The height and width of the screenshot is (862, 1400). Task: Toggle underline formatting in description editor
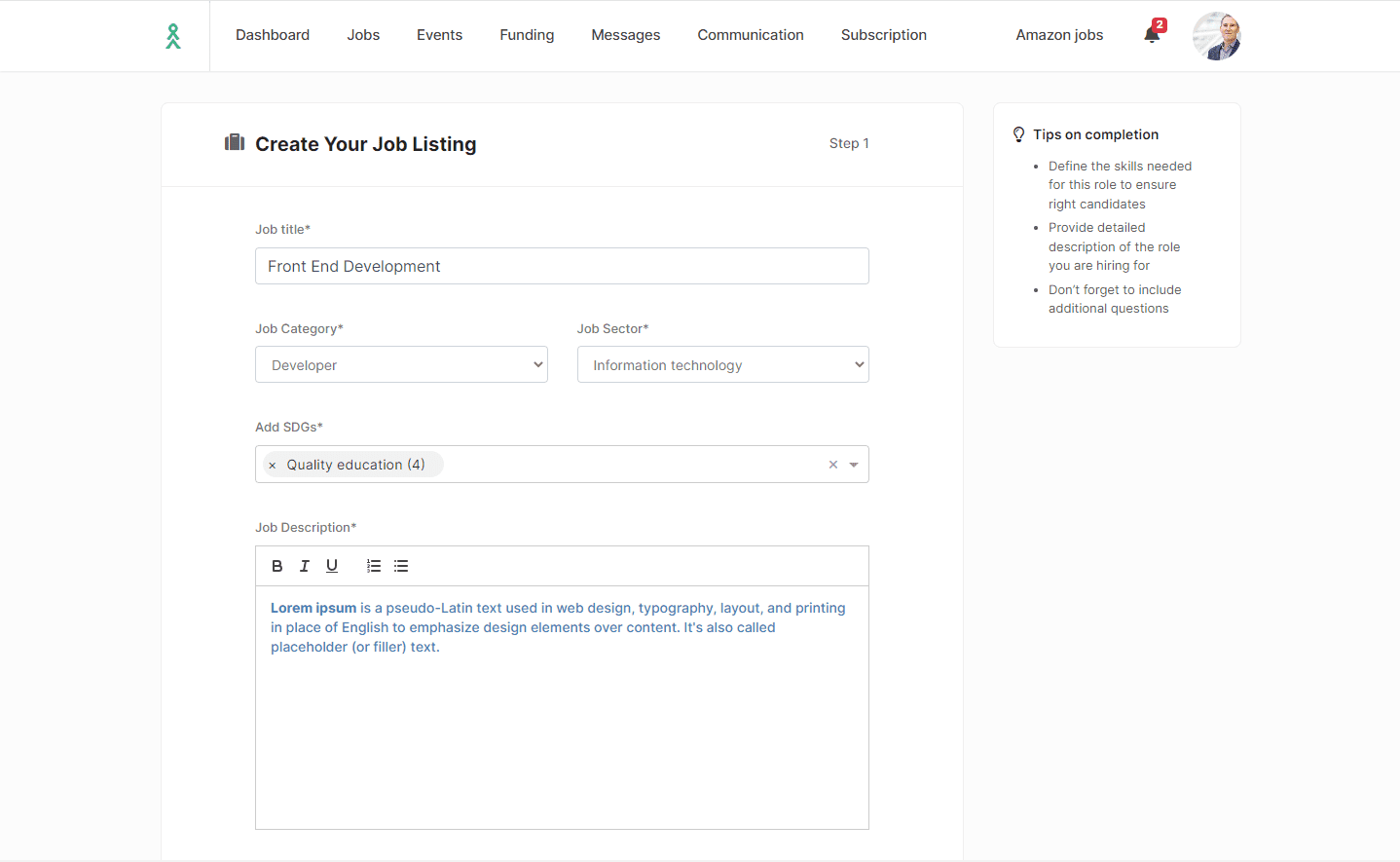pos(332,566)
